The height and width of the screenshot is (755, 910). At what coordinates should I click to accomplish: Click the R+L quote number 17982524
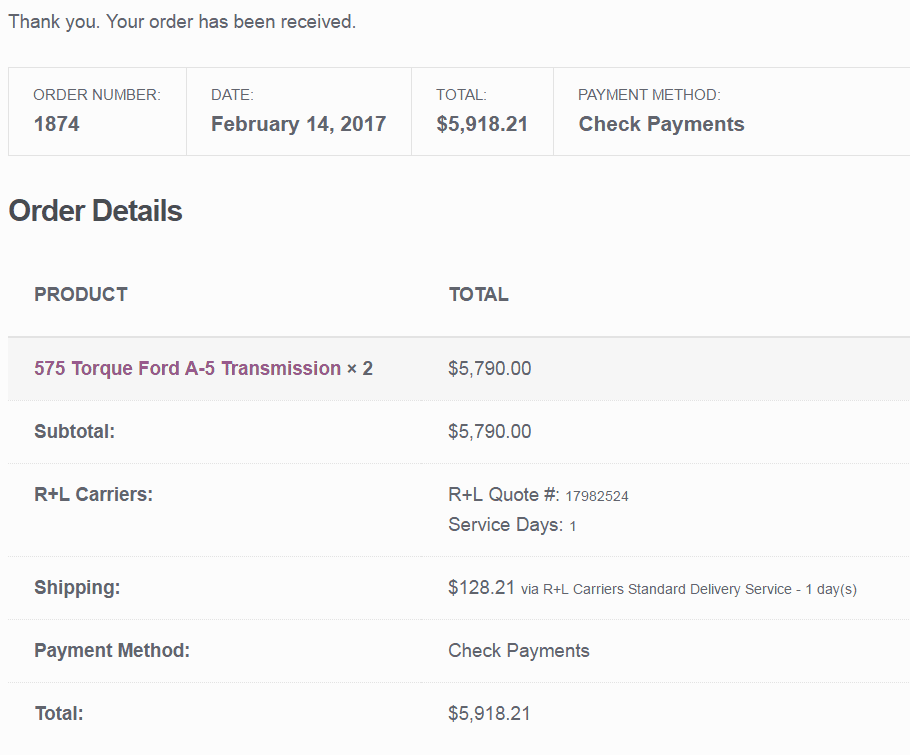click(597, 496)
